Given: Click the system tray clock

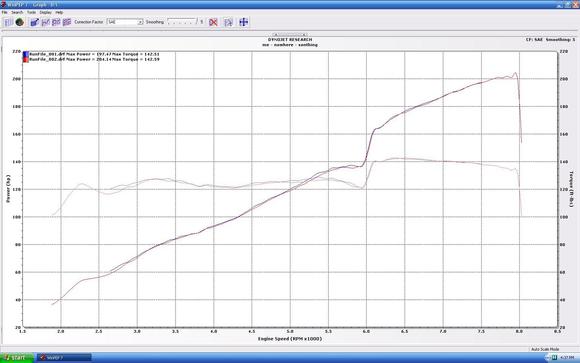Looking at the screenshot, I should coord(567,358).
